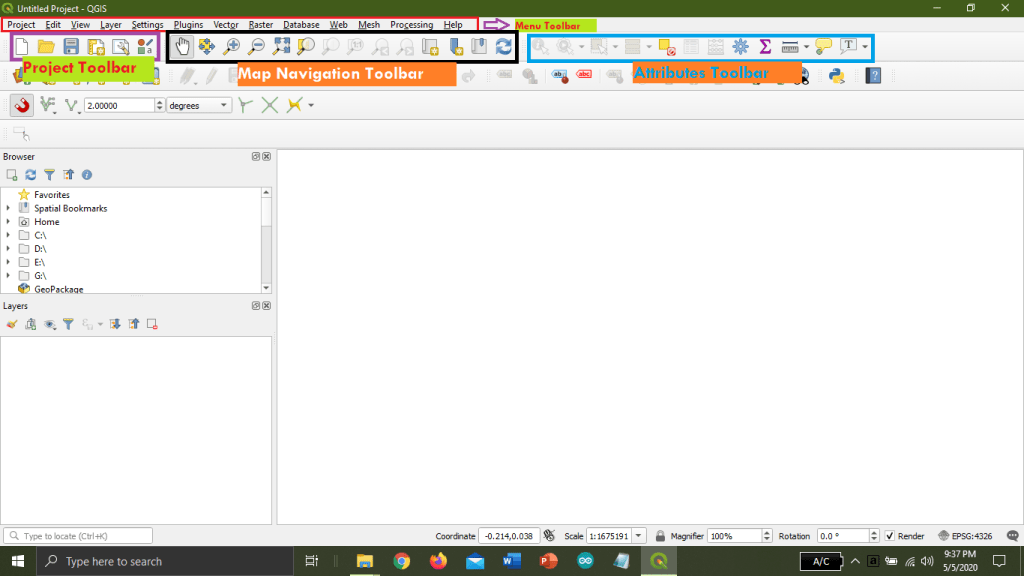Open the Style Manager icon

145,46
